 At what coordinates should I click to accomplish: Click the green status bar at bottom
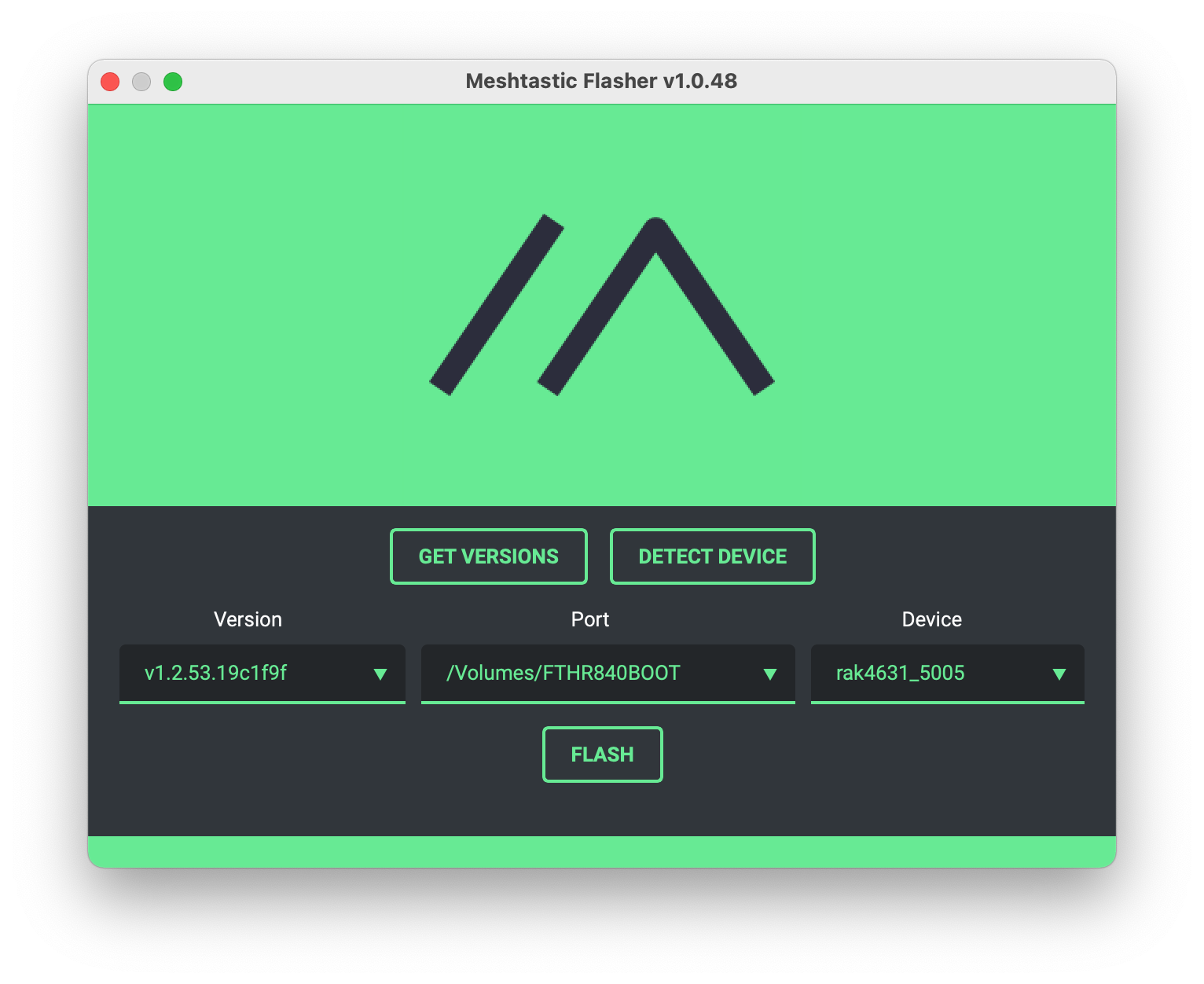[x=602, y=852]
